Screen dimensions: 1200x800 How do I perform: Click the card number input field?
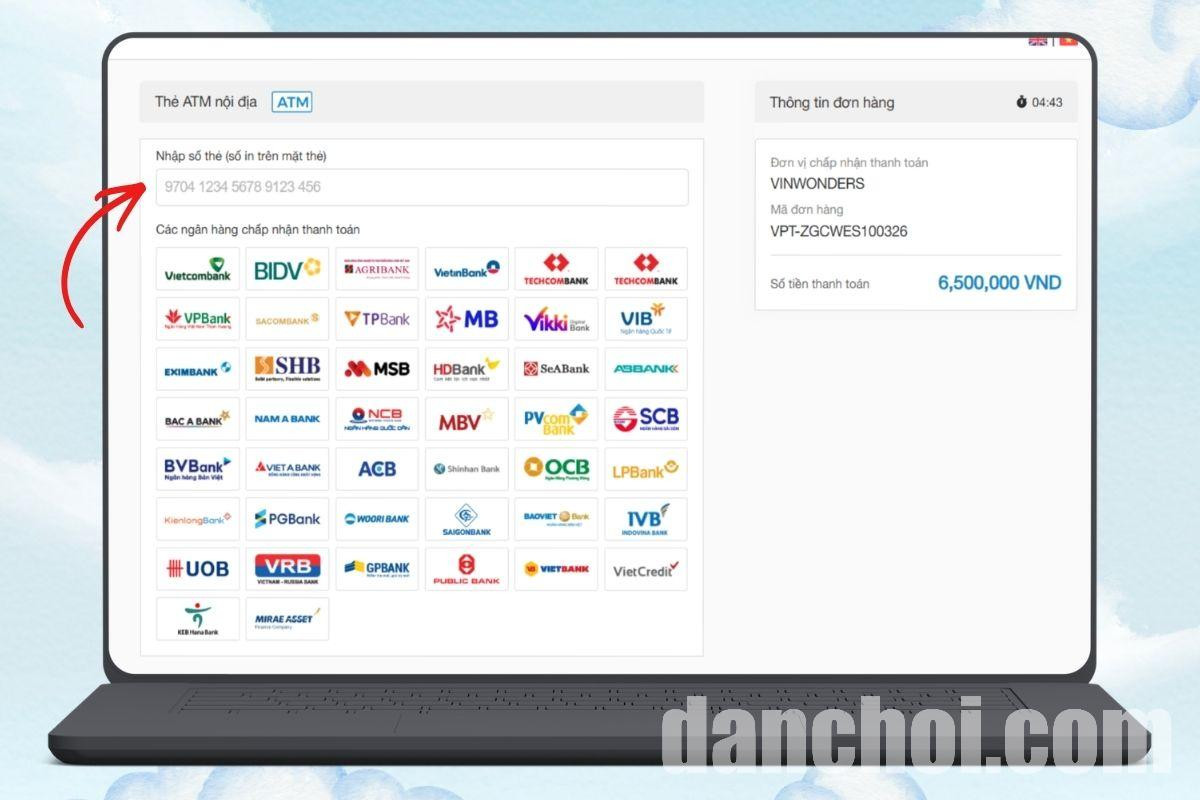point(421,187)
